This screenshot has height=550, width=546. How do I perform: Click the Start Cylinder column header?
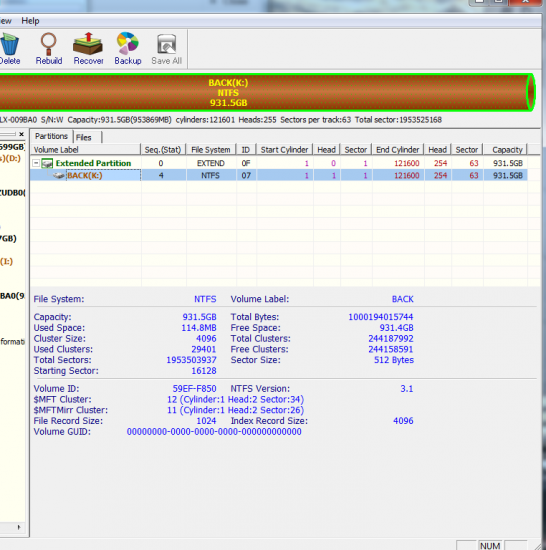pos(284,150)
